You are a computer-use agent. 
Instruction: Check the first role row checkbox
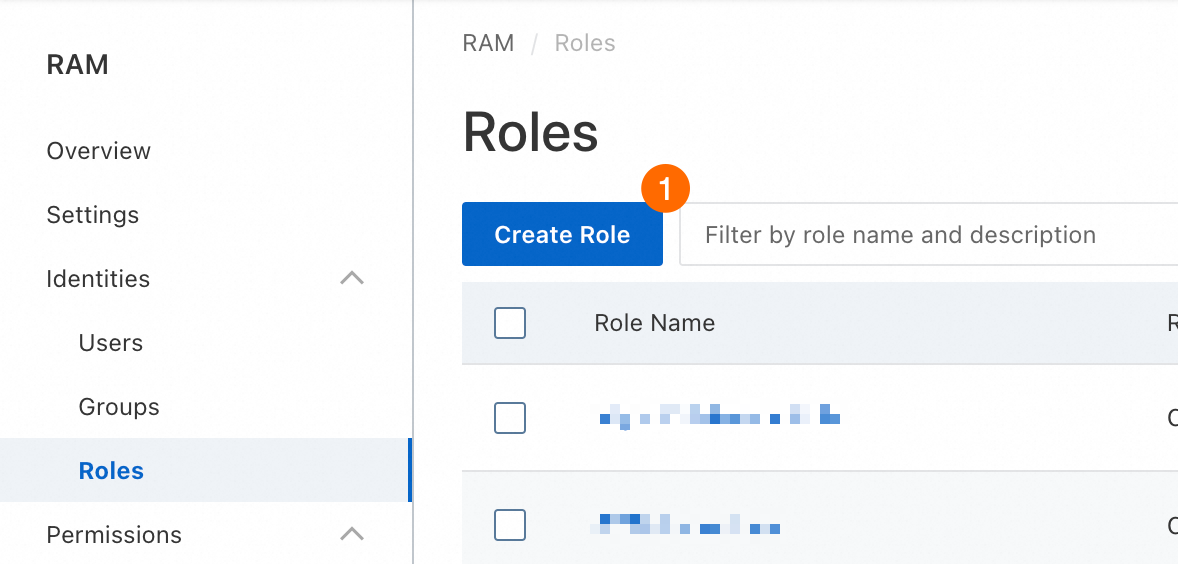coord(510,418)
